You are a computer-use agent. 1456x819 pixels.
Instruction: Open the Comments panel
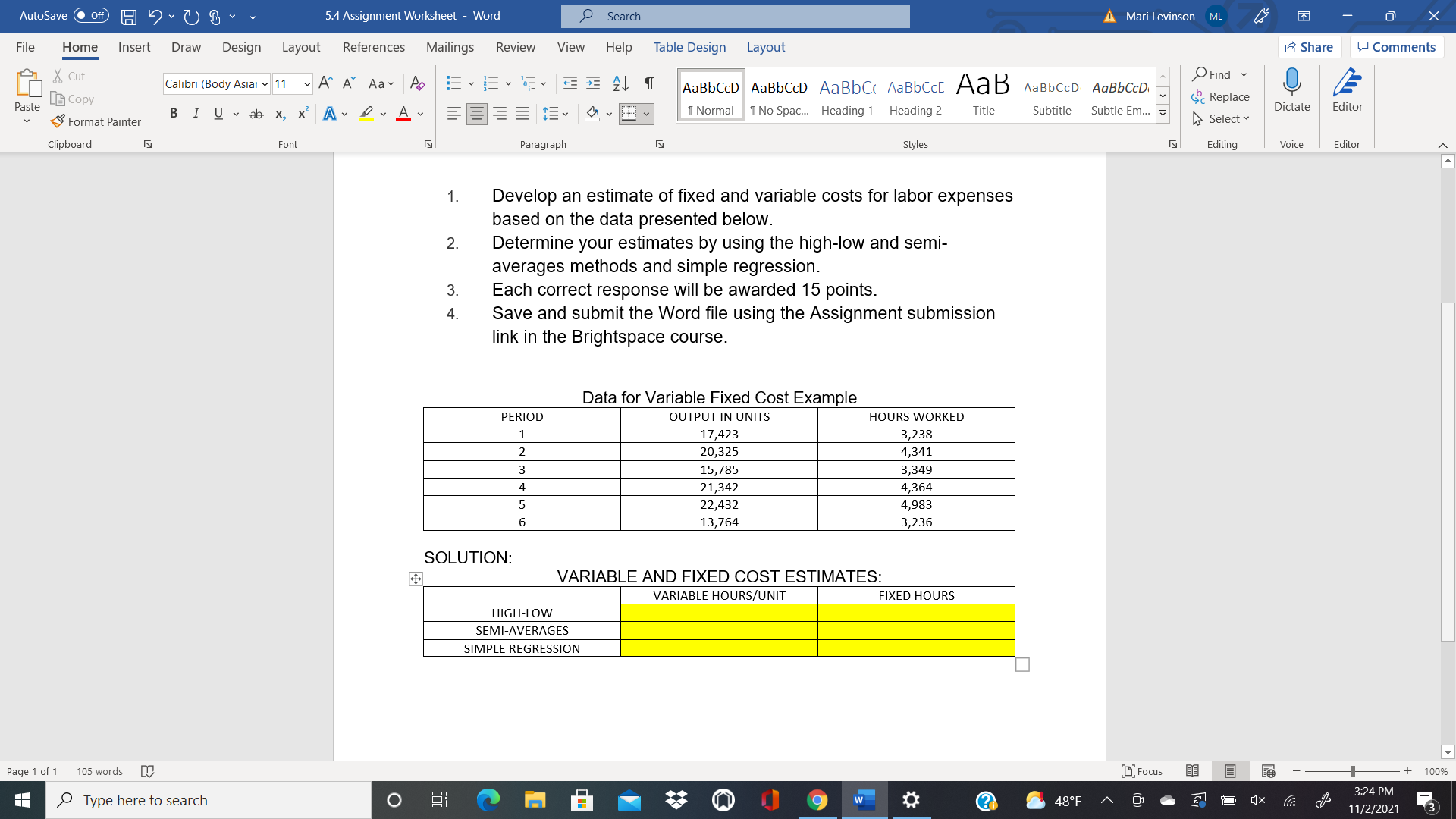click(x=1396, y=46)
